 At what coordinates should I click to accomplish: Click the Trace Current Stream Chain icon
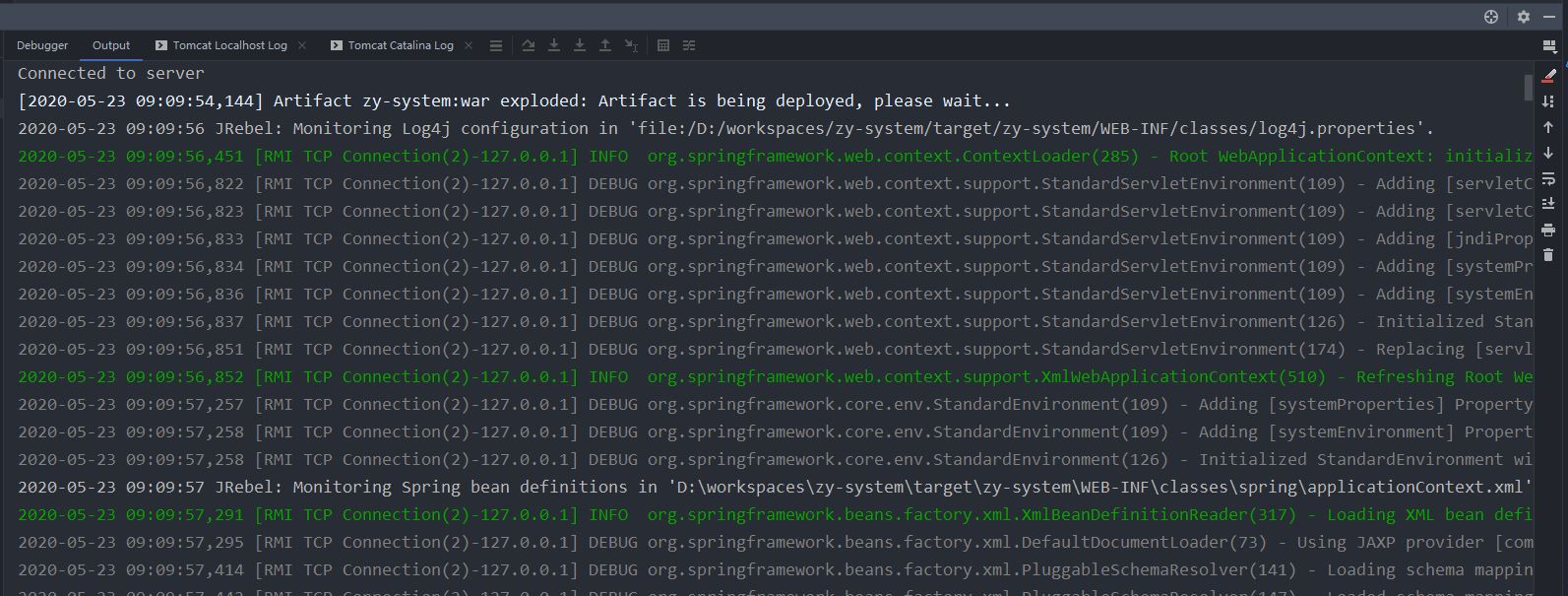tap(689, 45)
